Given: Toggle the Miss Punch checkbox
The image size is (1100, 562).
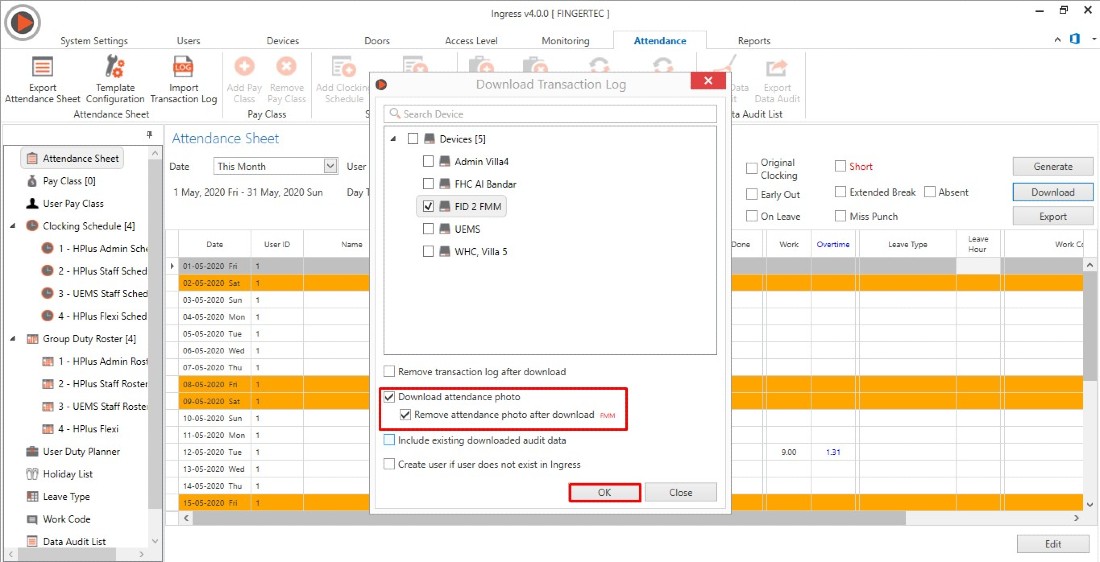Looking at the screenshot, I should (x=840, y=216).
